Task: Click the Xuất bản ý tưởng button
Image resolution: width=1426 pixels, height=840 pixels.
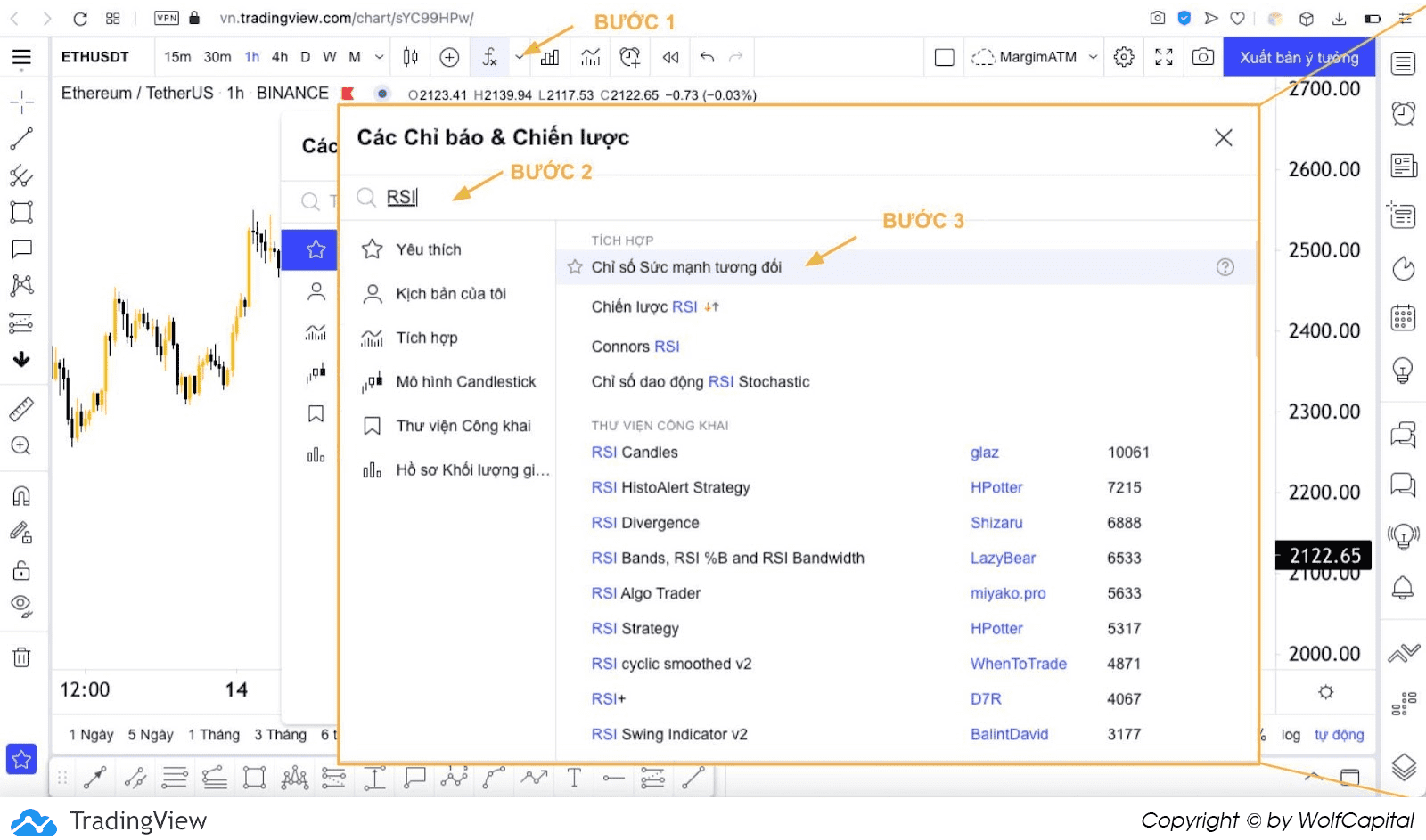Action: (1299, 57)
